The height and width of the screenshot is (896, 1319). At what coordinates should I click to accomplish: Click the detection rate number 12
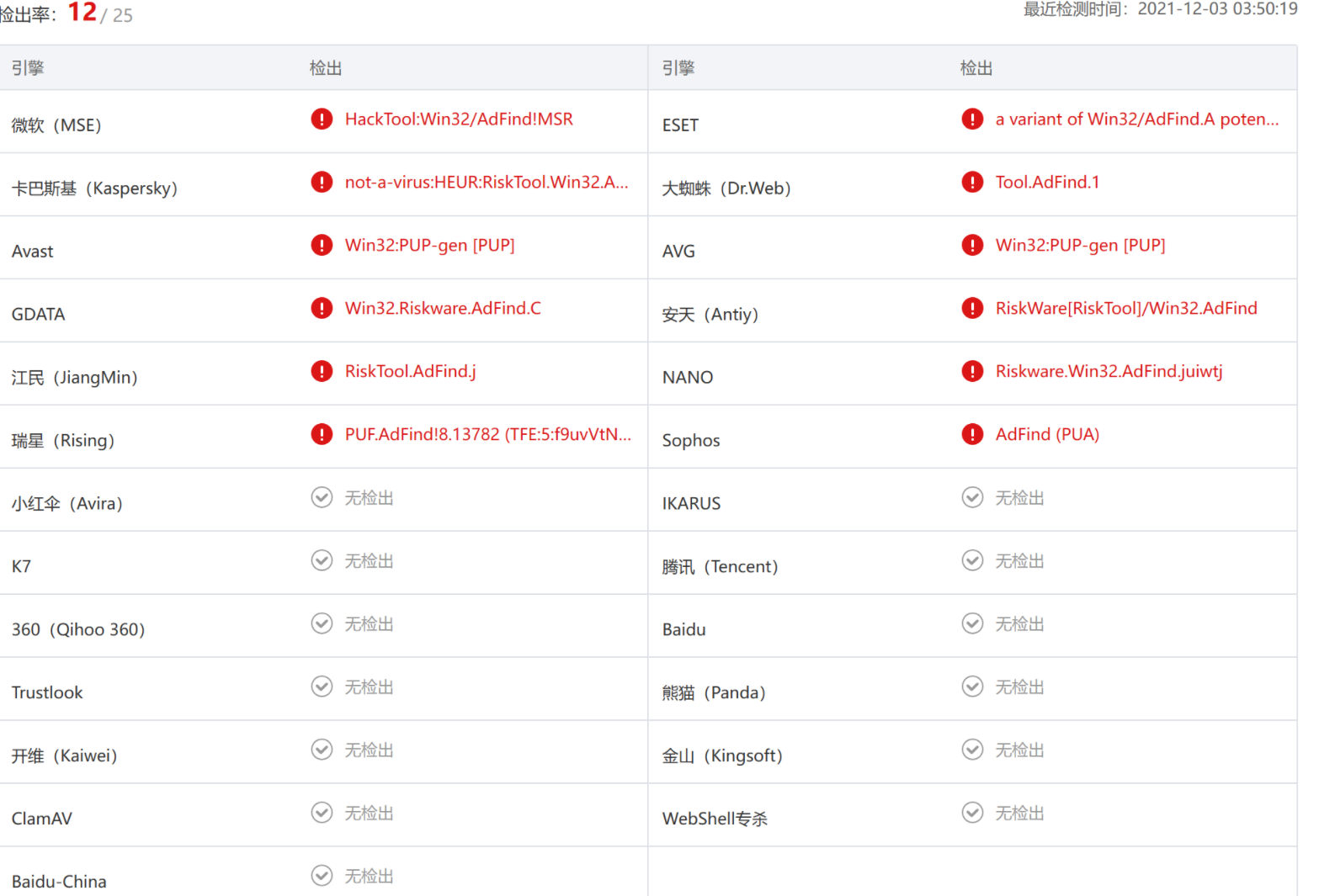(82, 12)
